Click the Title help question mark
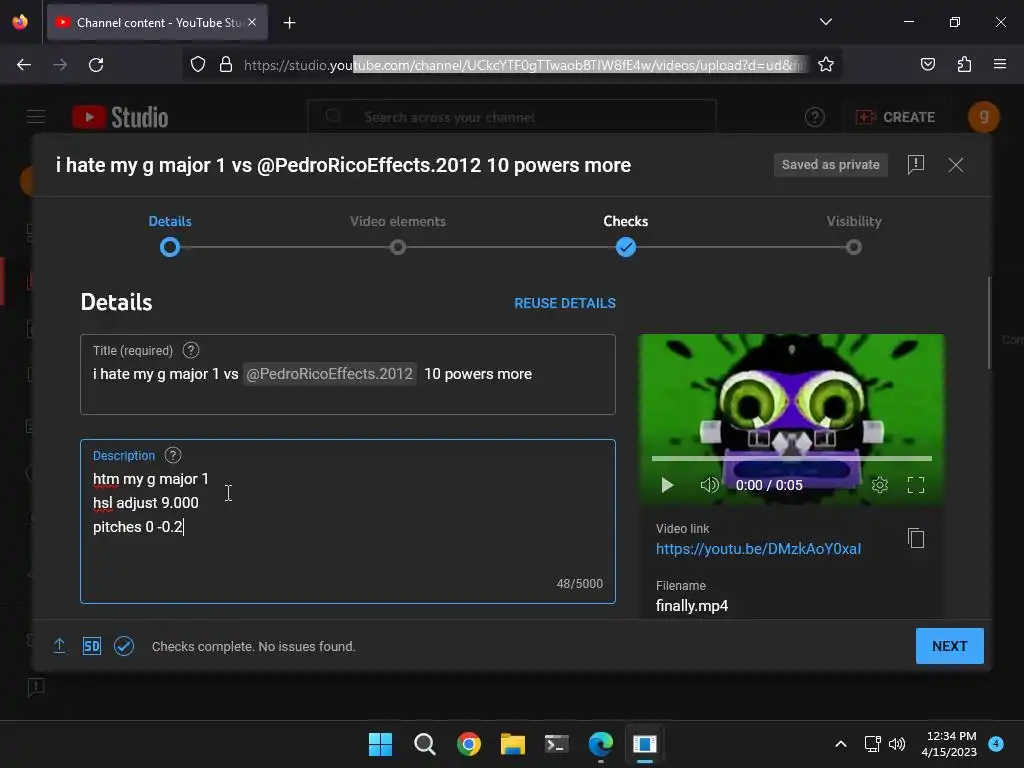1024x768 pixels. (x=191, y=351)
